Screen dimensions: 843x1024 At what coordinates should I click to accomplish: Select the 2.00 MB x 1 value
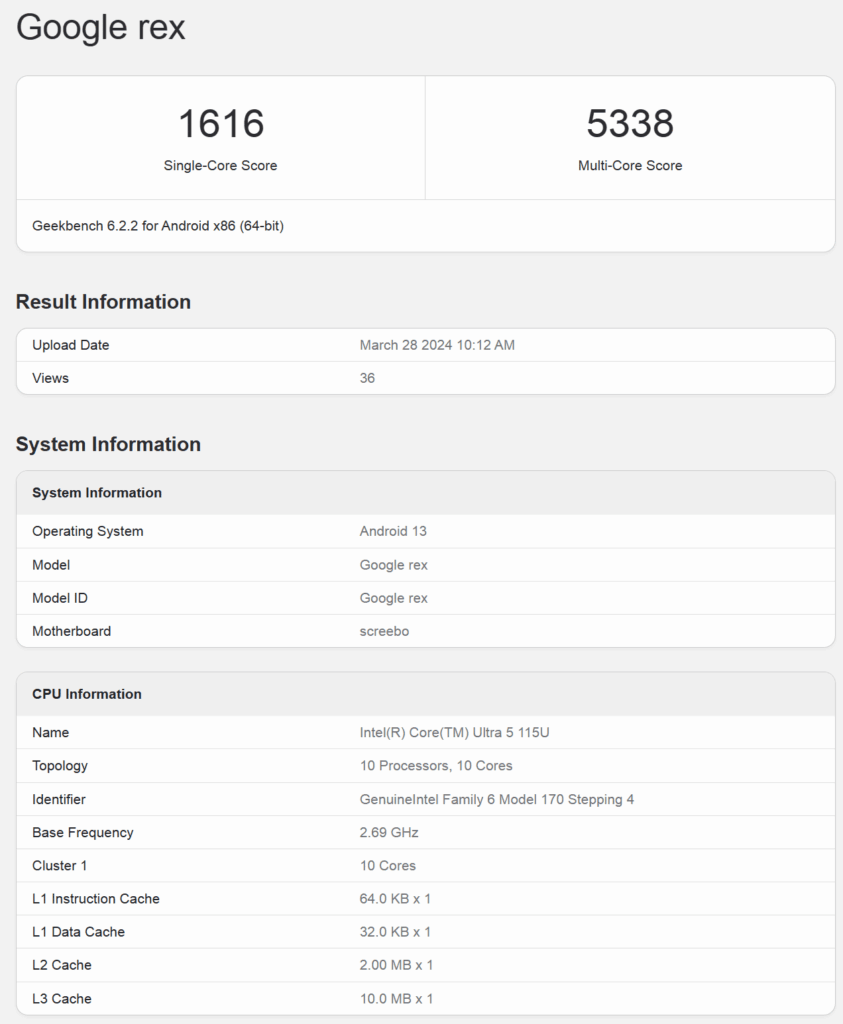(396, 965)
